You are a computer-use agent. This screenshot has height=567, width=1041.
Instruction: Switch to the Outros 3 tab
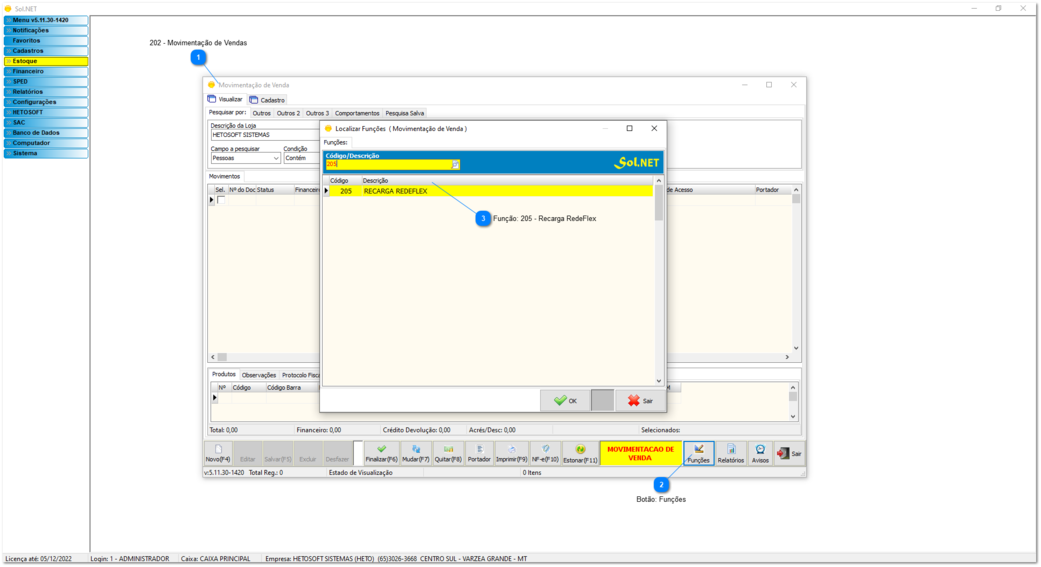pyautogui.click(x=317, y=114)
